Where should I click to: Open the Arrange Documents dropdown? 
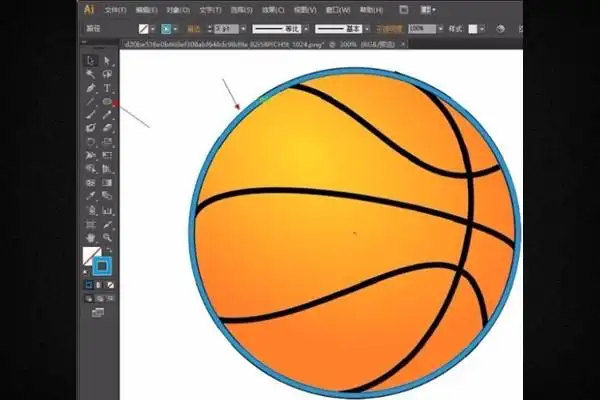pyautogui.click(x=428, y=10)
